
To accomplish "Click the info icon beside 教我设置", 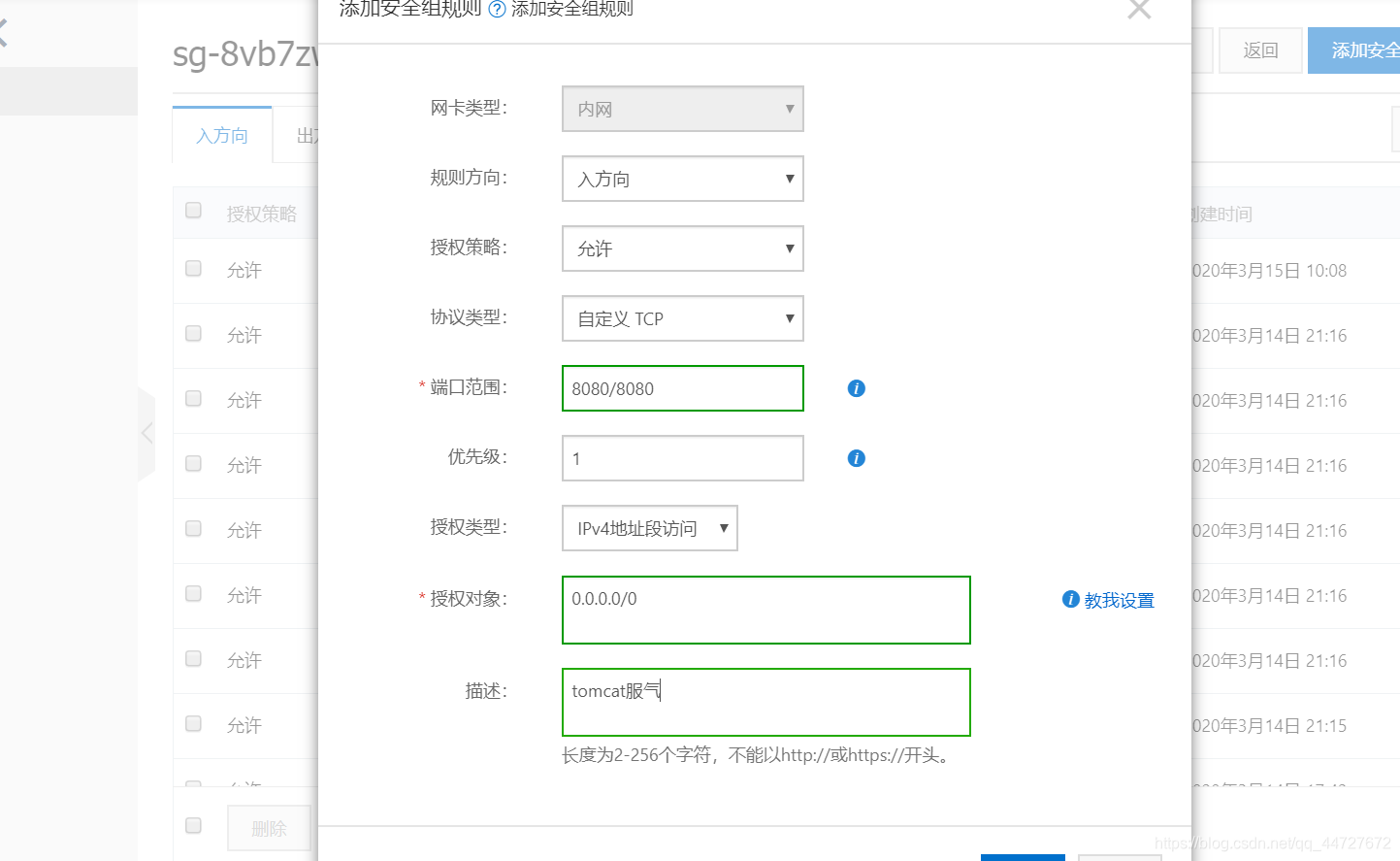I will click(x=1070, y=599).
